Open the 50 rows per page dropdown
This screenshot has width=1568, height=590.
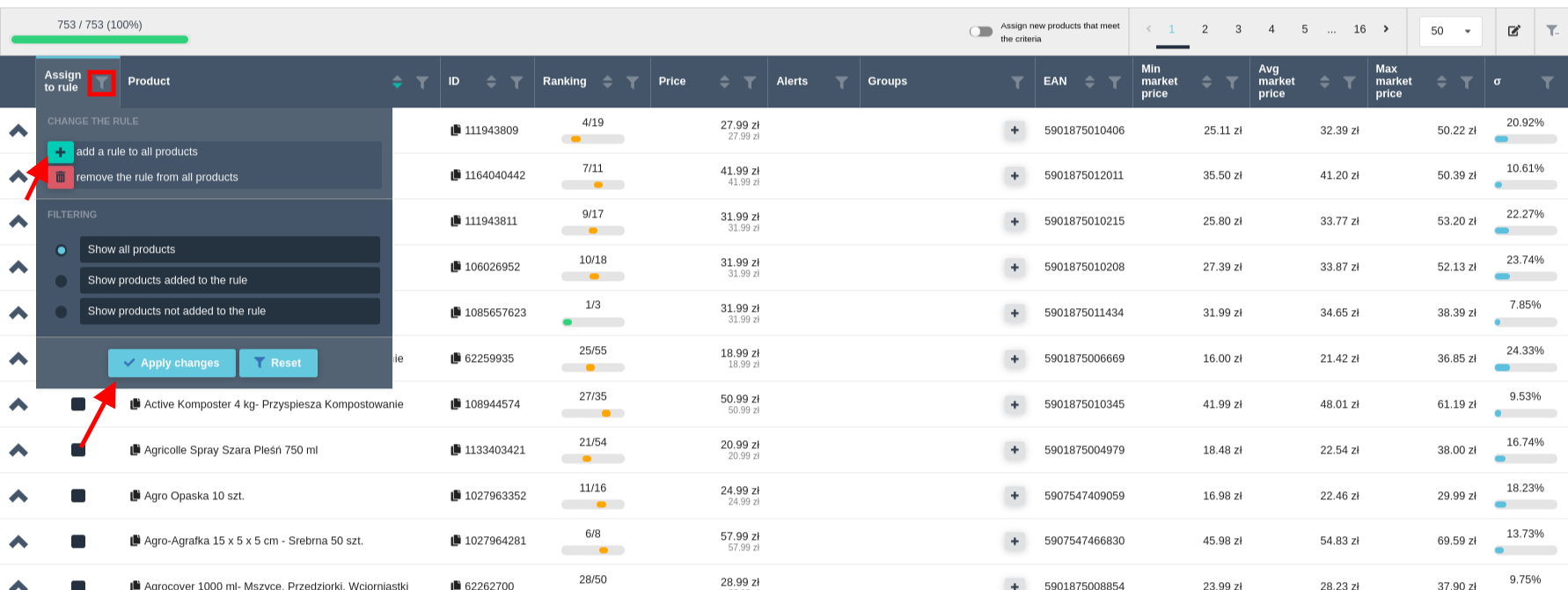(x=1450, y=31)
